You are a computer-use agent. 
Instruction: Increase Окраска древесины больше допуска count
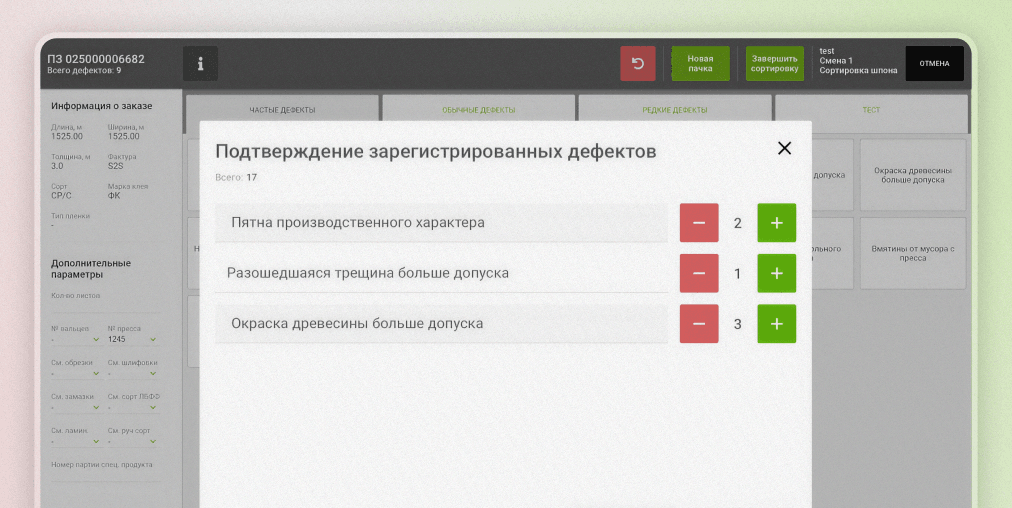tap(776, 324)
